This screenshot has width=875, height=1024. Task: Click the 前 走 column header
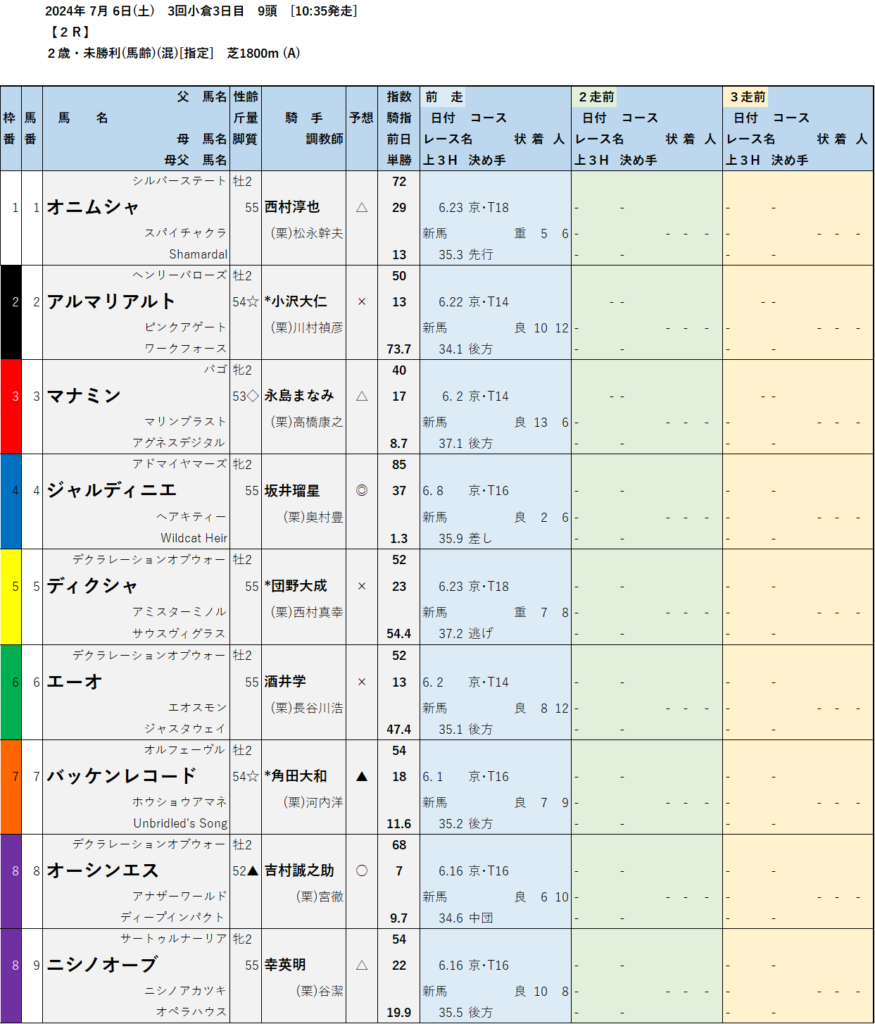point(444,97)
